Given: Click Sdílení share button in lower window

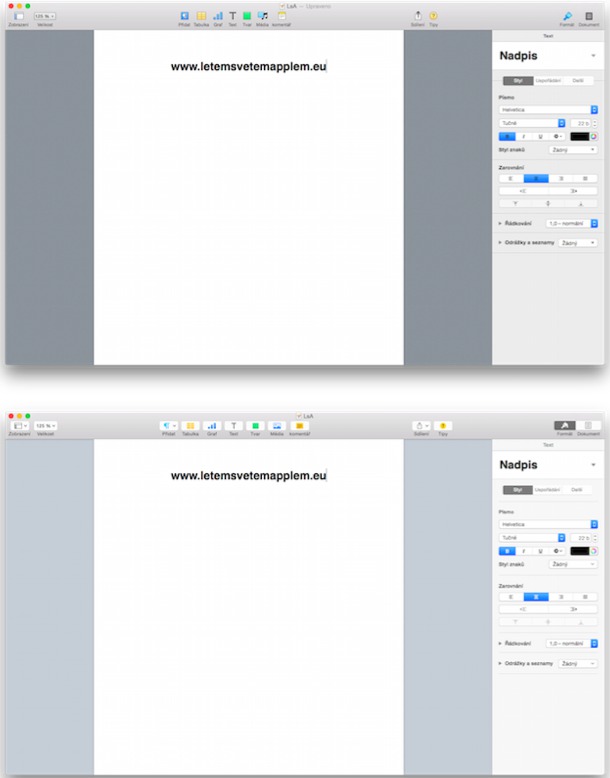Looking at the screenshot, I should click(421, 426).
